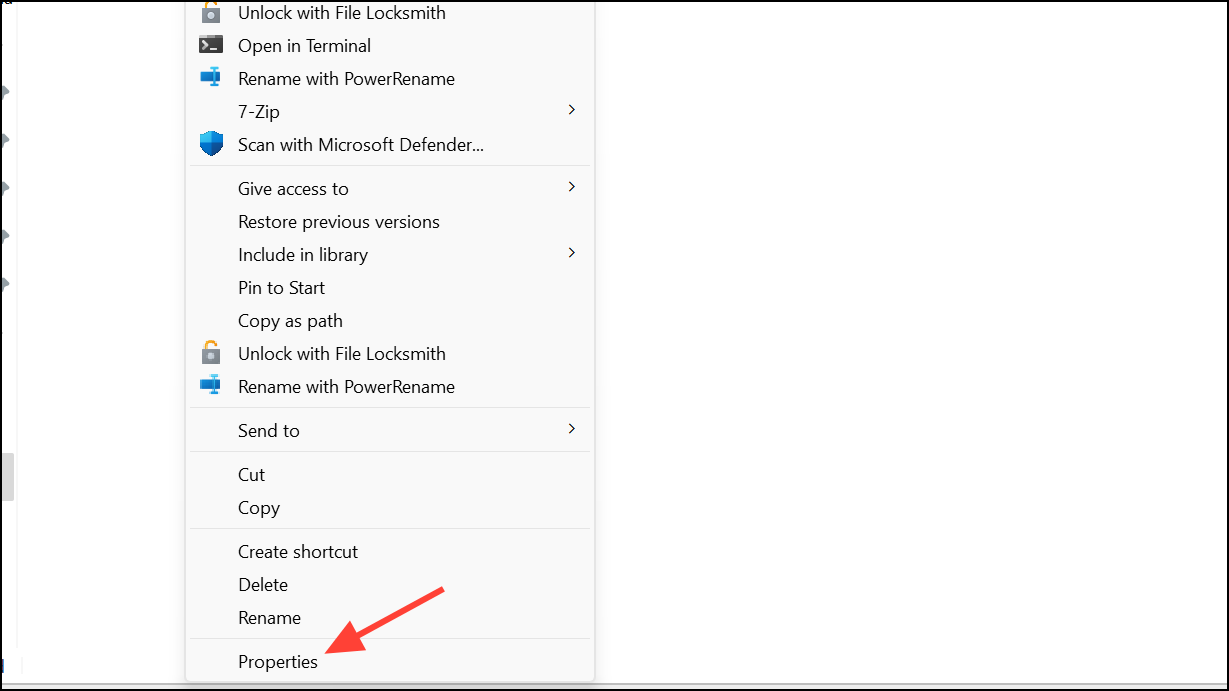
Task: Click the Open in Terminal icon
Action: tap(211, 44)
